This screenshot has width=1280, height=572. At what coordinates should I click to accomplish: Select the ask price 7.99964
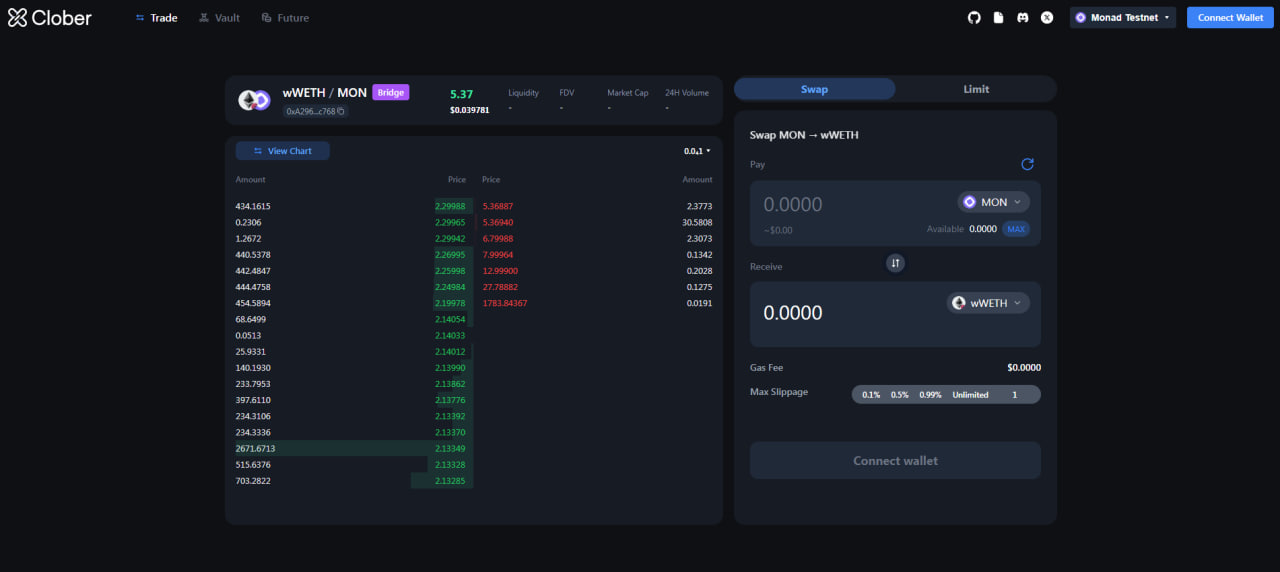point(497,255)
